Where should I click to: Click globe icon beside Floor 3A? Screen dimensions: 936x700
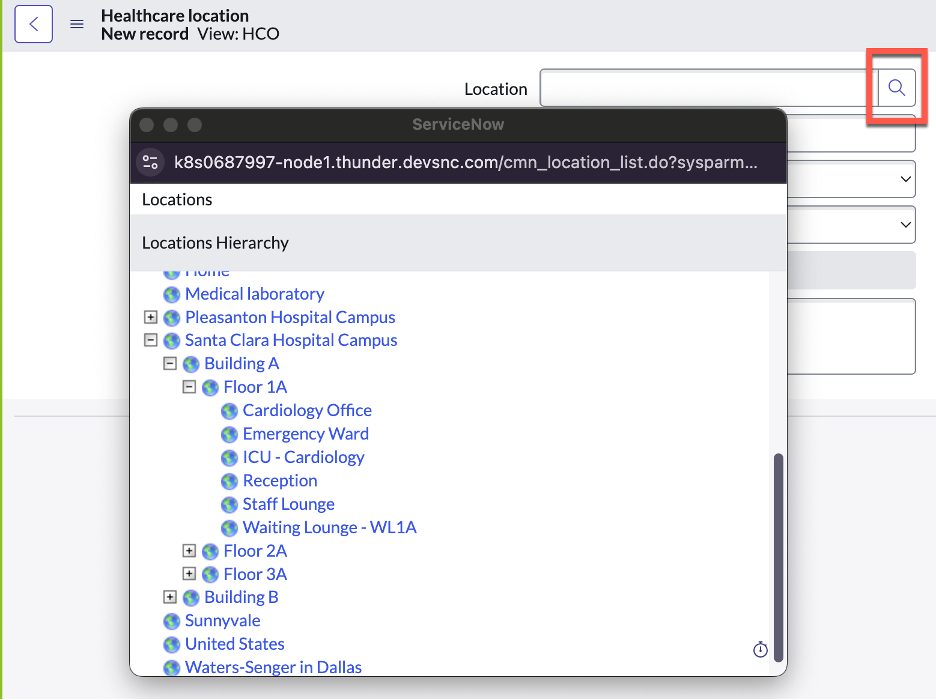210,575
